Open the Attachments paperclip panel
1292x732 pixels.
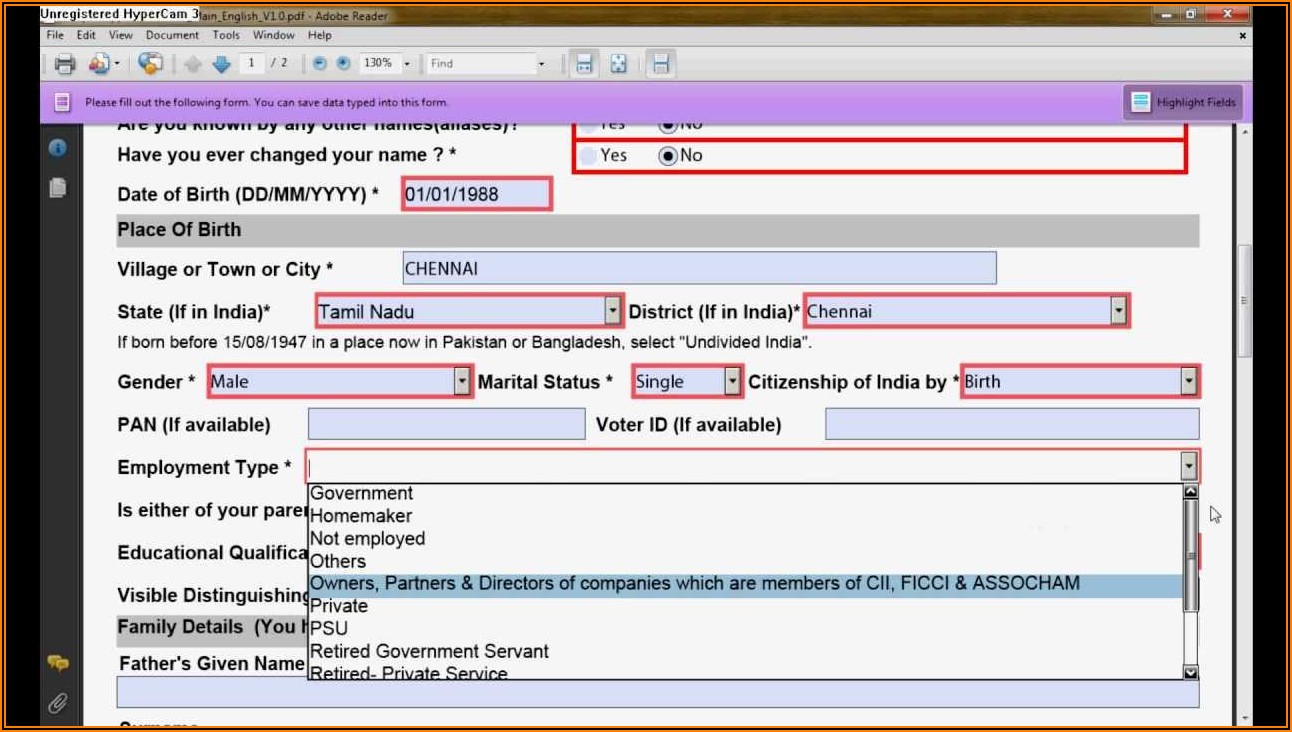58,703
